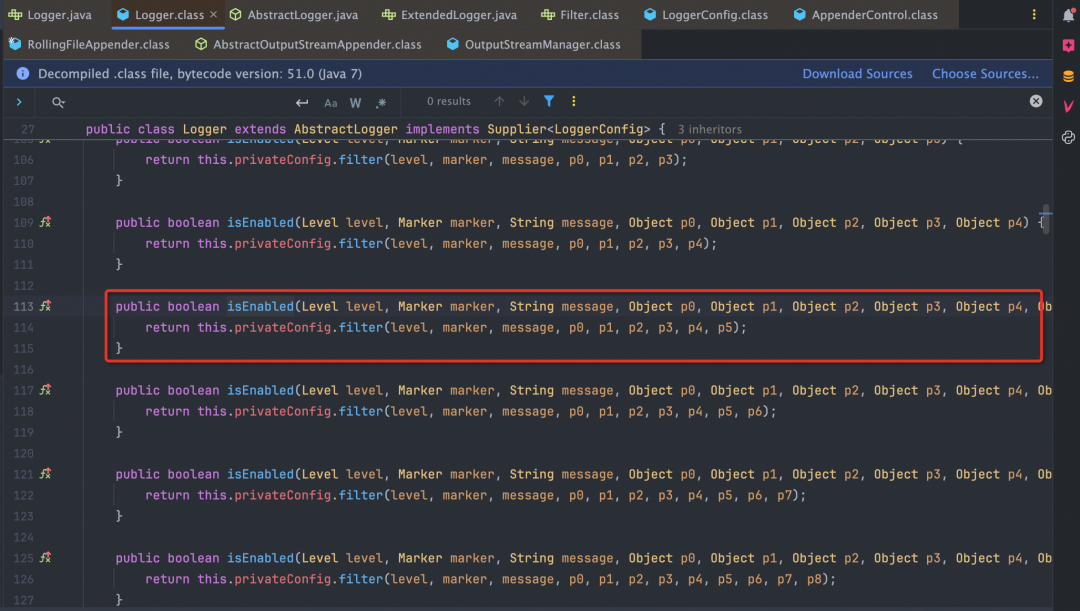
Task: Select the Filter.class tab
Action: 580,14
